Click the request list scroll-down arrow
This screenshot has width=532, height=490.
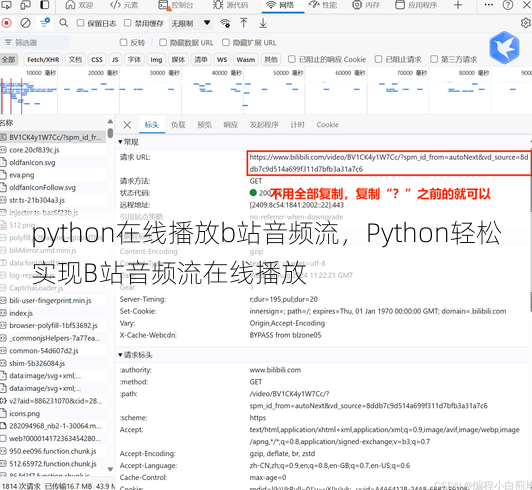(x=110, y=470)
